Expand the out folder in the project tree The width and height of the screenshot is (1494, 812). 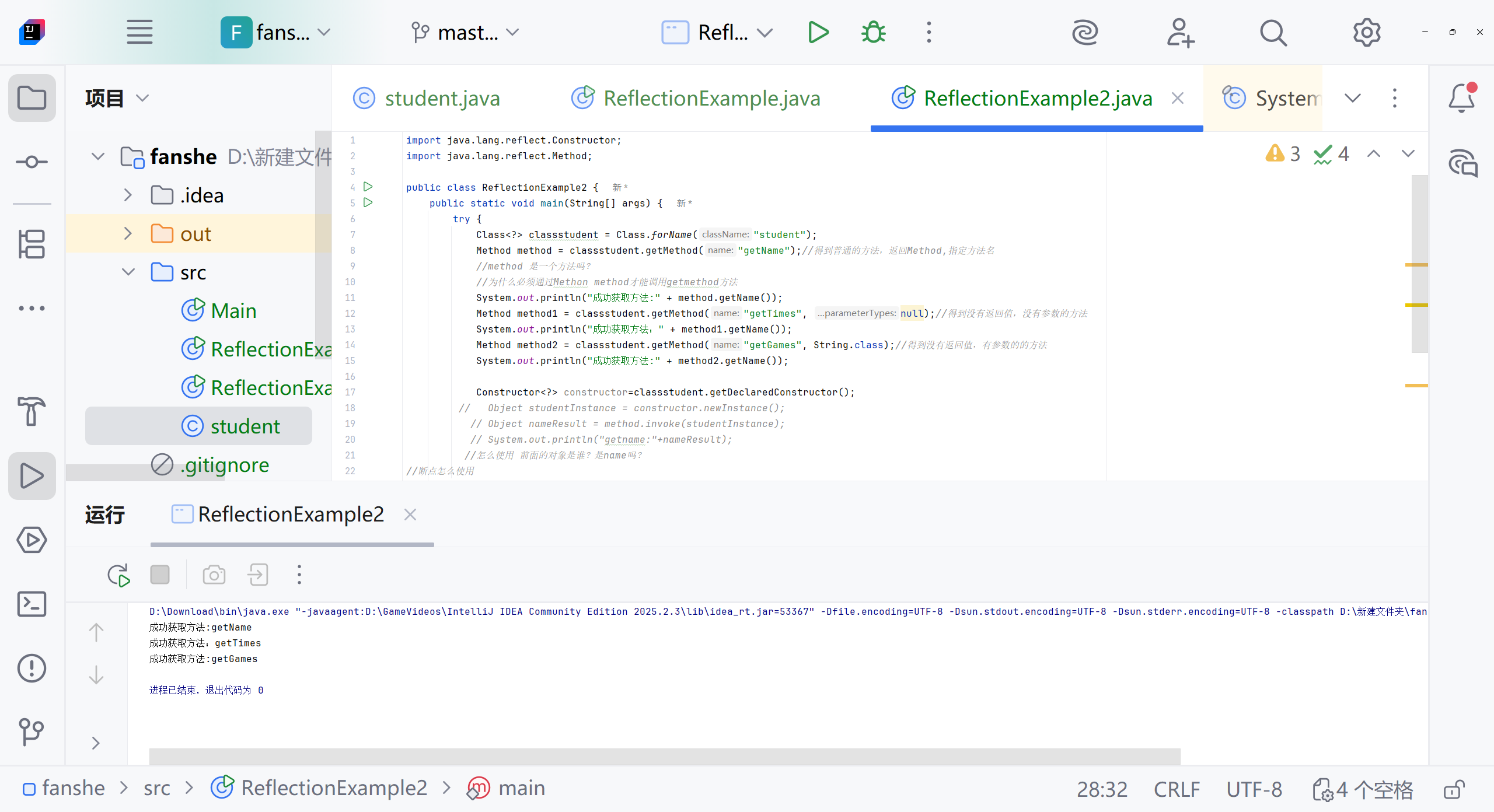click(x=128, y=234)
